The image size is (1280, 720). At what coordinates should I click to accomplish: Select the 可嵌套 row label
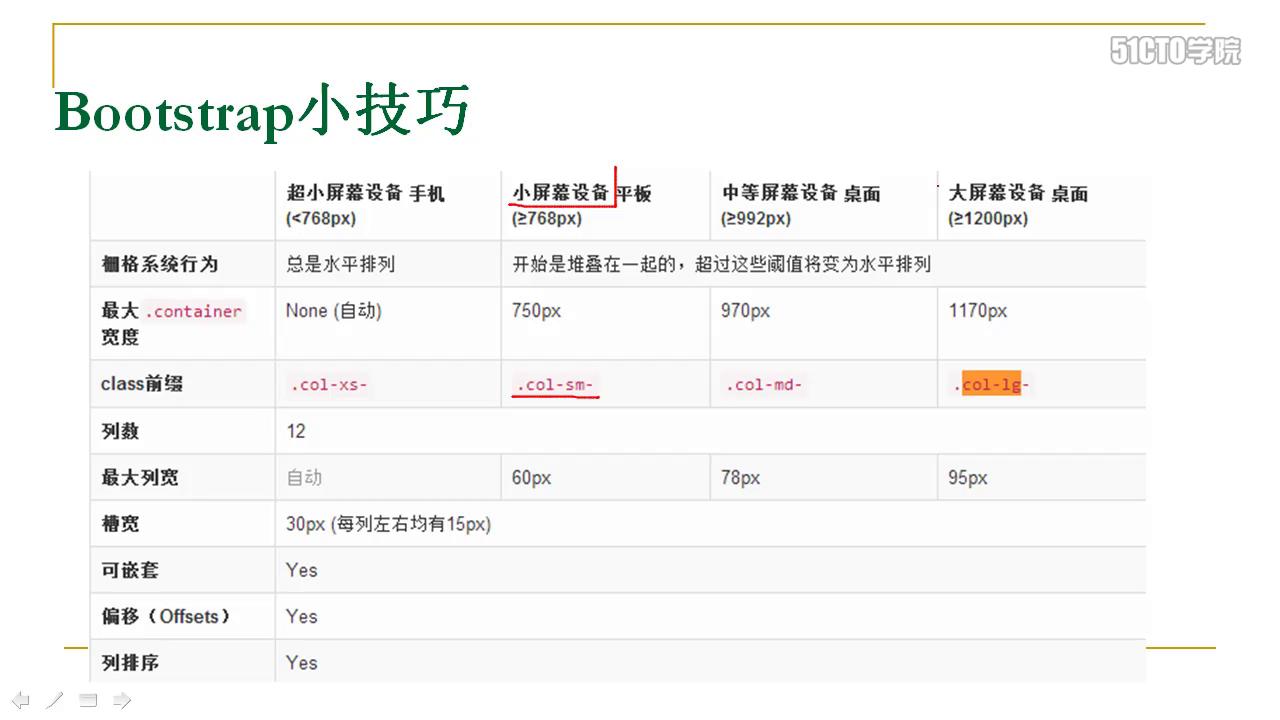pos(129,570)
